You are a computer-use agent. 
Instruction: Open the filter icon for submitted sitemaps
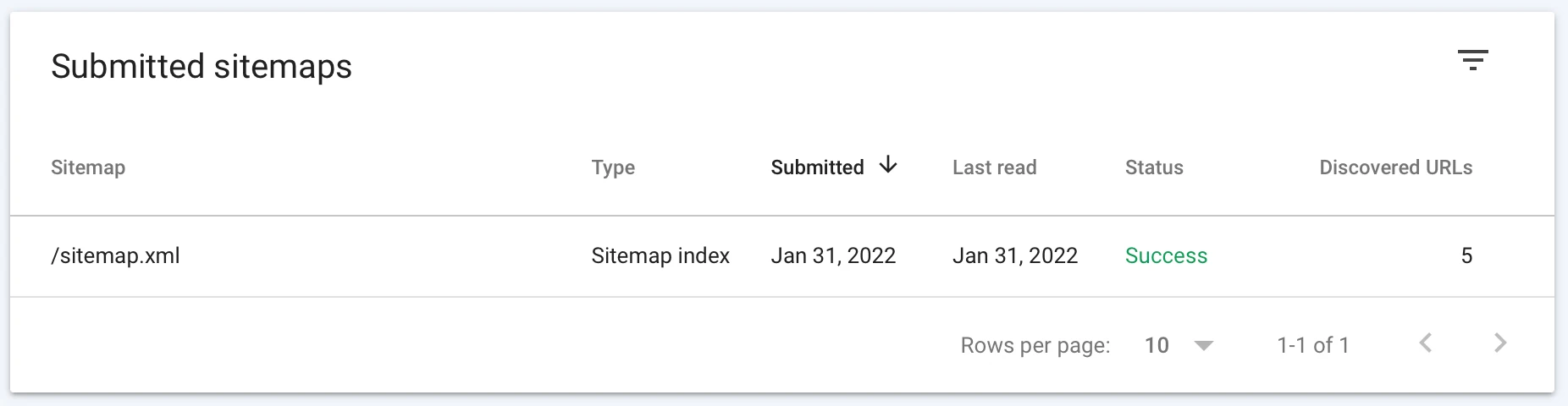(1472, 60)
